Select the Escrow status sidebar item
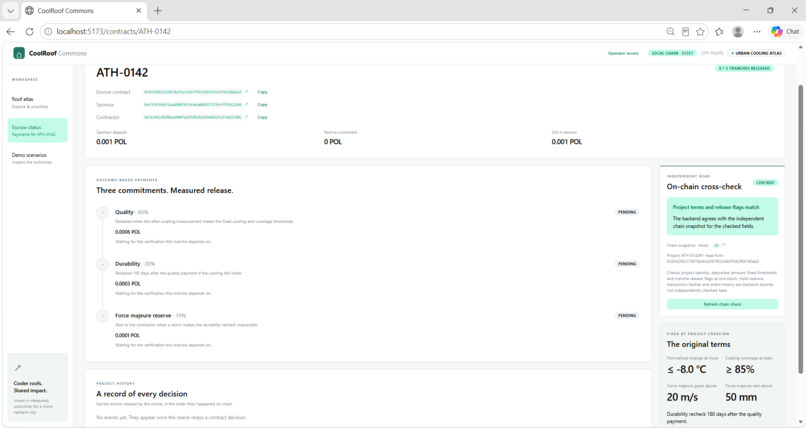 point(37,131)
